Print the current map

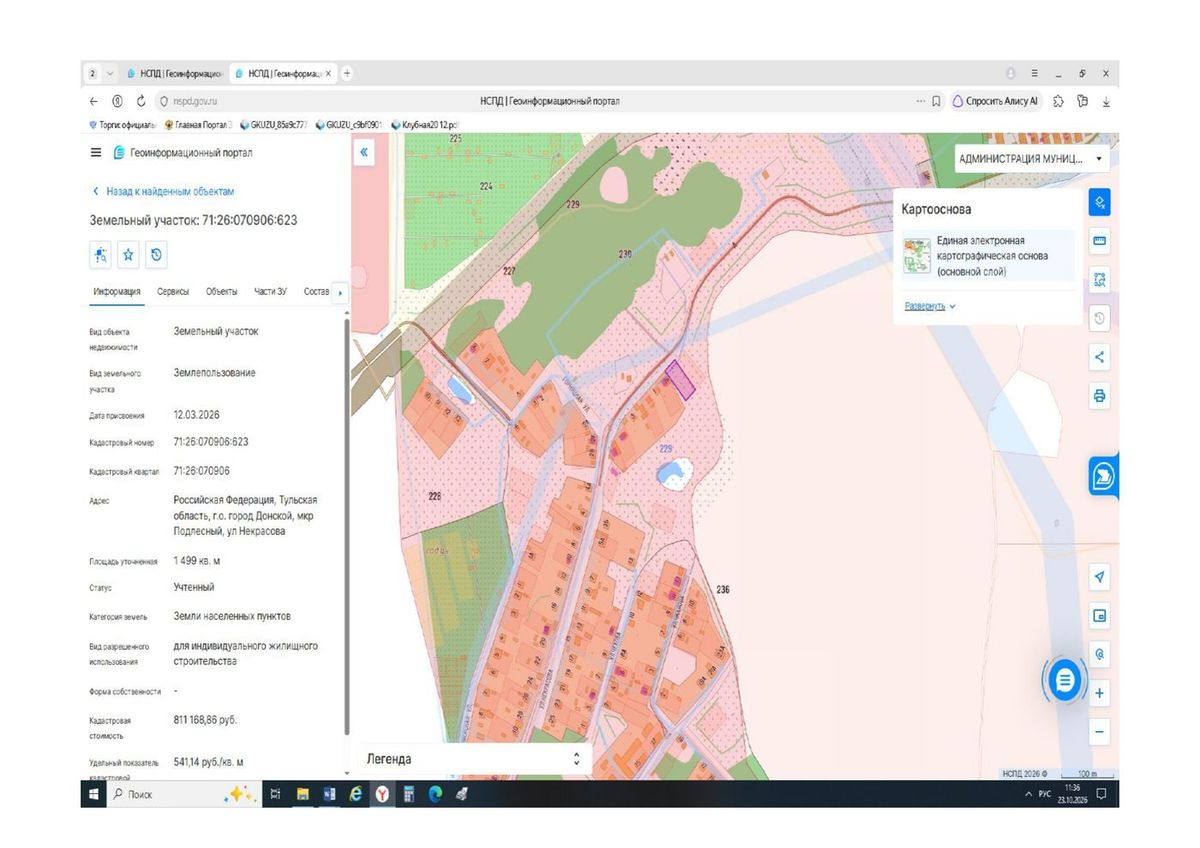(x=1100, y=396)
